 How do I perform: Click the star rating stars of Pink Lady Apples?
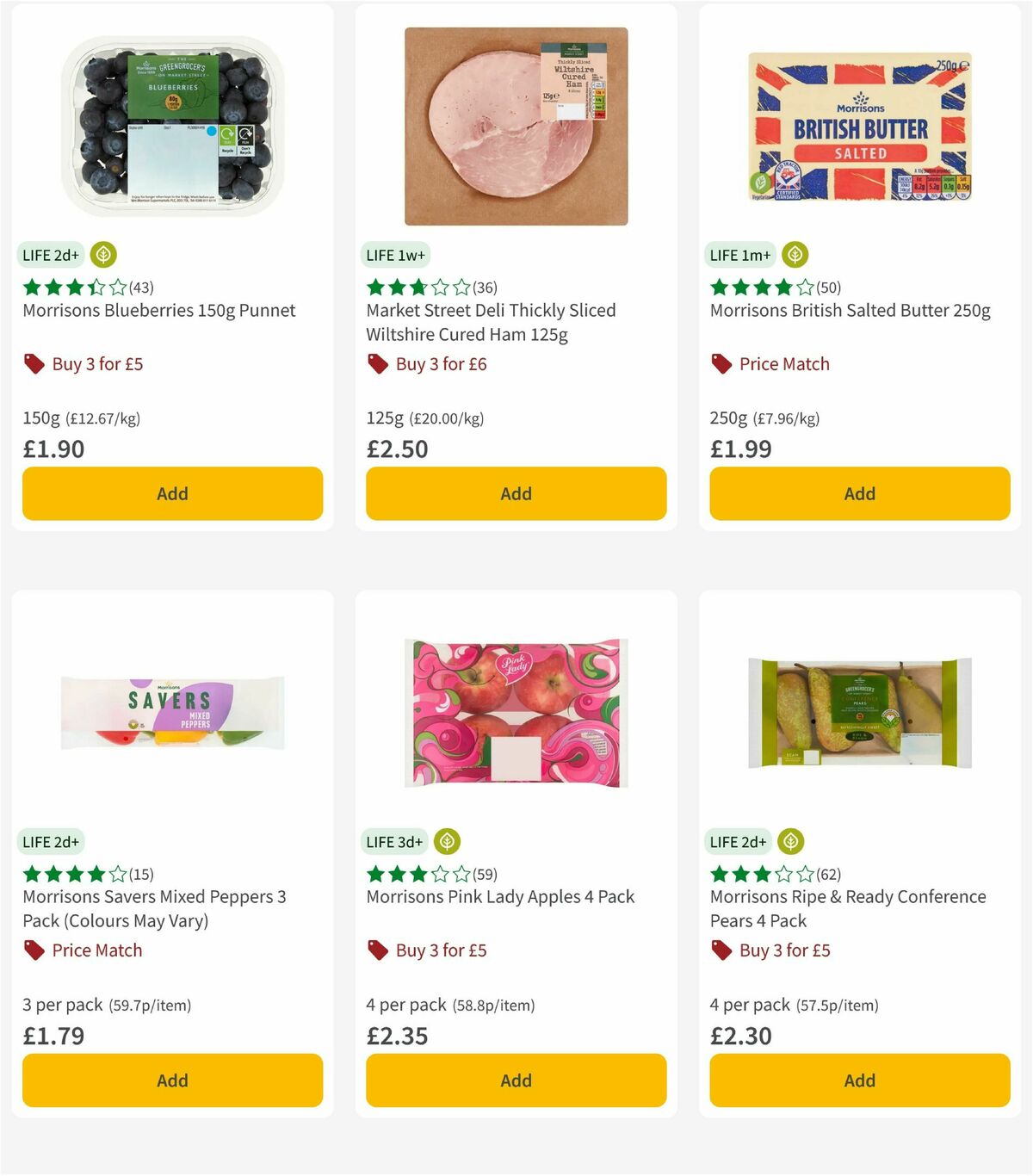pyautogui.click(x=418, y=874)
